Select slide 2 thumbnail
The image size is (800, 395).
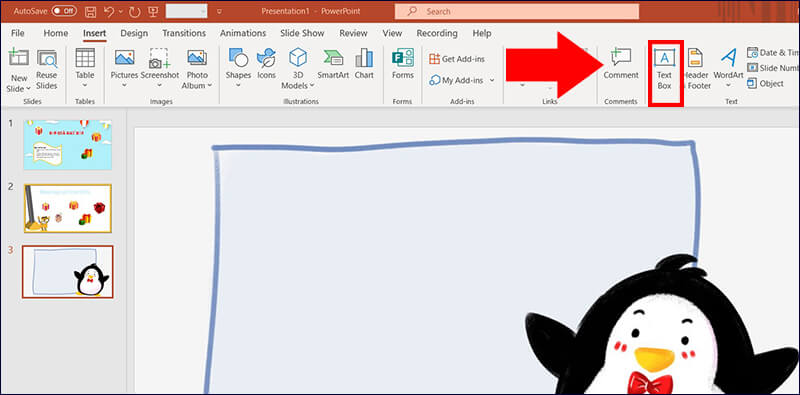(67, 208)
